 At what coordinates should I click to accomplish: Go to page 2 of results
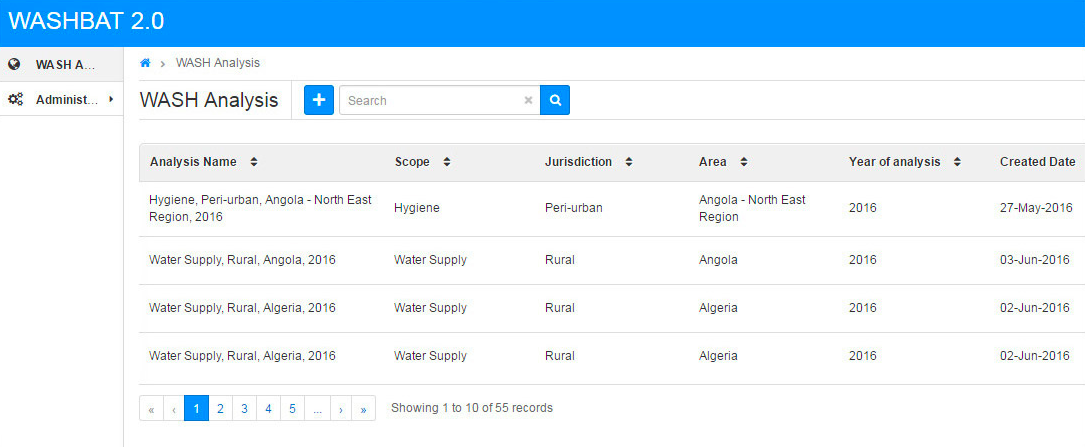(221, 408)
